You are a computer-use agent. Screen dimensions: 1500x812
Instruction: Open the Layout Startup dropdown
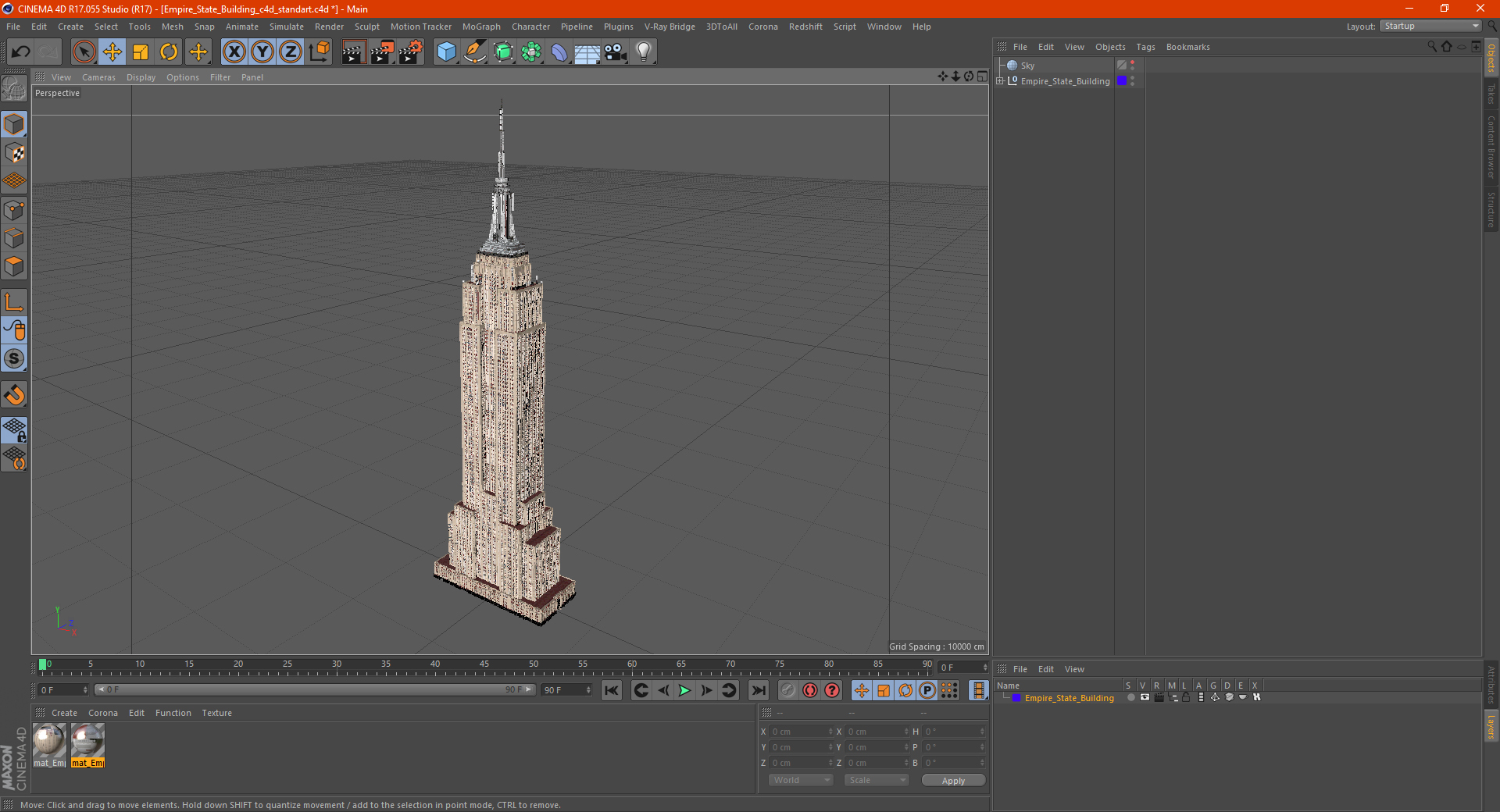pos(1430,26)
